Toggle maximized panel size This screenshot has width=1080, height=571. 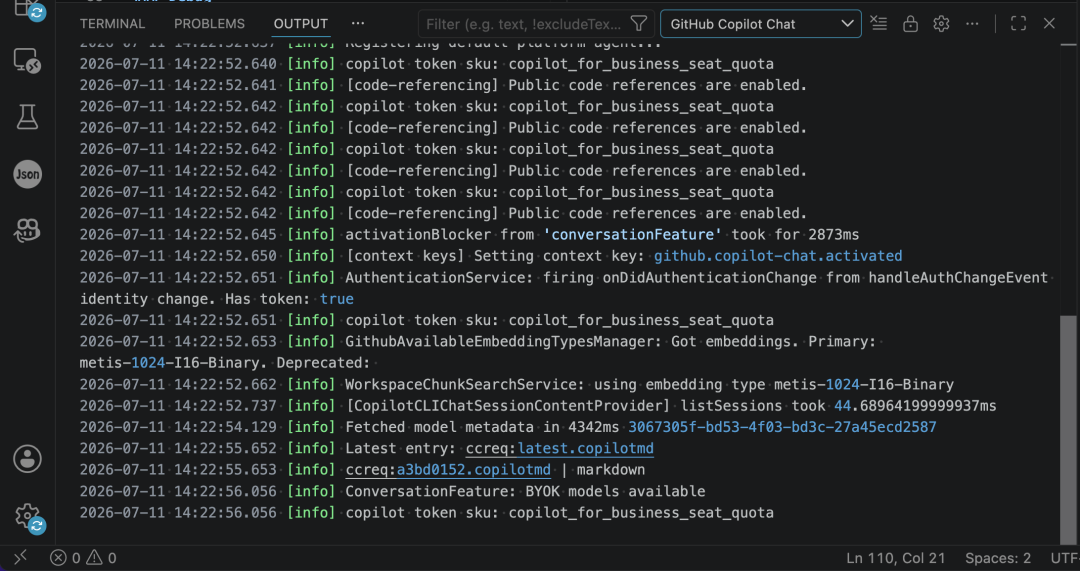click(1018, 23)
